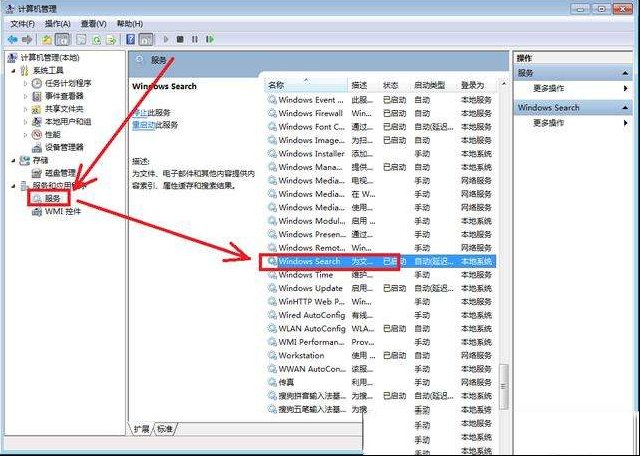Click the Restart service toolbar icon
The height and width of the screenshot is (456, 640).
coord(210,39)
